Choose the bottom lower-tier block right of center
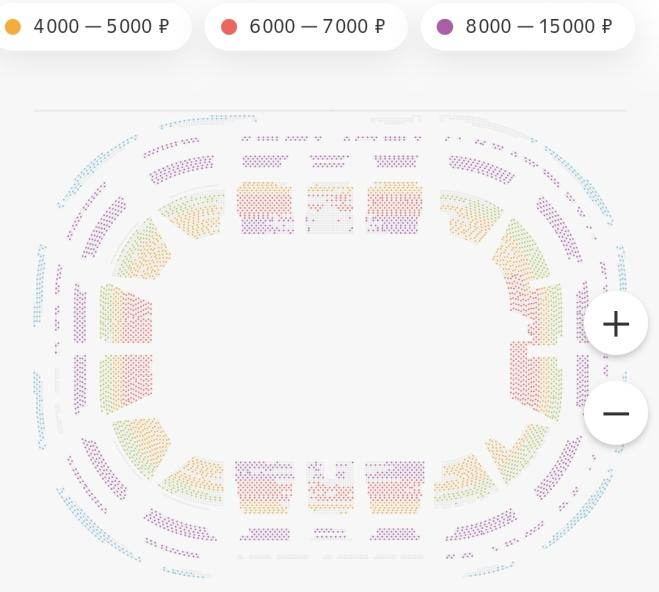The height and width of the screenshot is (592, 659). pos(395,488)
